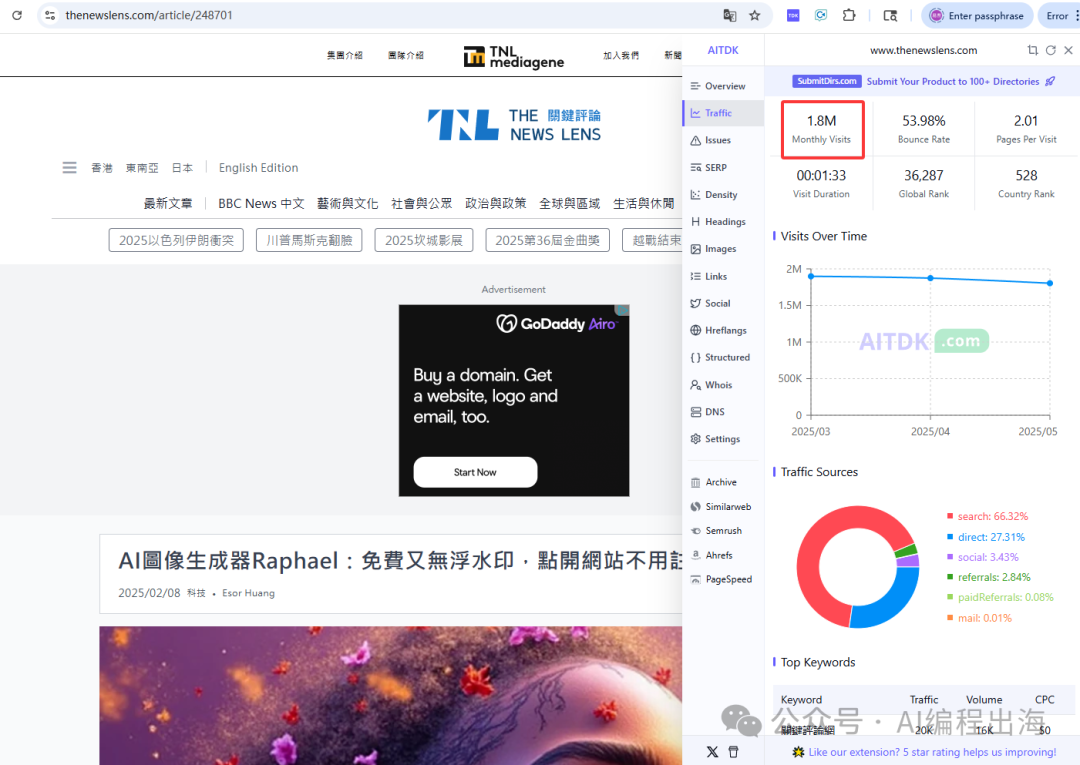Open the Structured data section in sidebar
Image resolution: width=1080 pixels, height=765 pixels.
723,357
